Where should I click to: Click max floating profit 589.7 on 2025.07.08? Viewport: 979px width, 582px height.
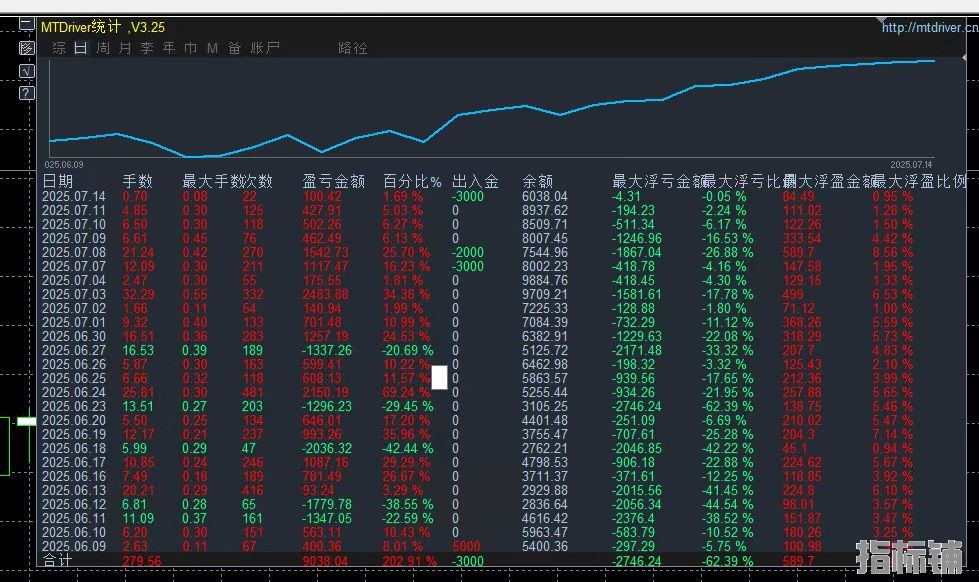798,252
